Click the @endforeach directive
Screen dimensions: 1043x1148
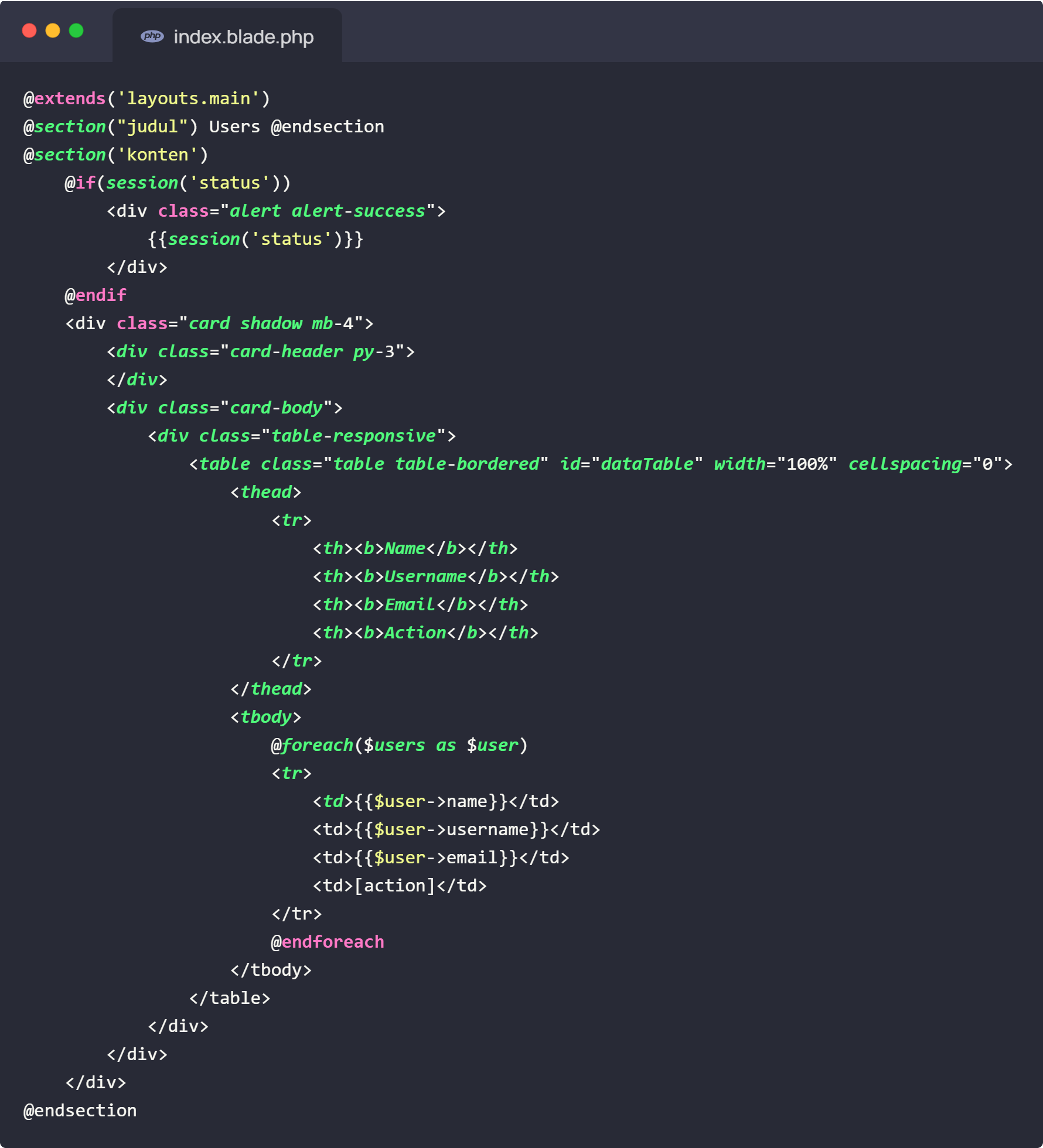(x=328, y=942)
